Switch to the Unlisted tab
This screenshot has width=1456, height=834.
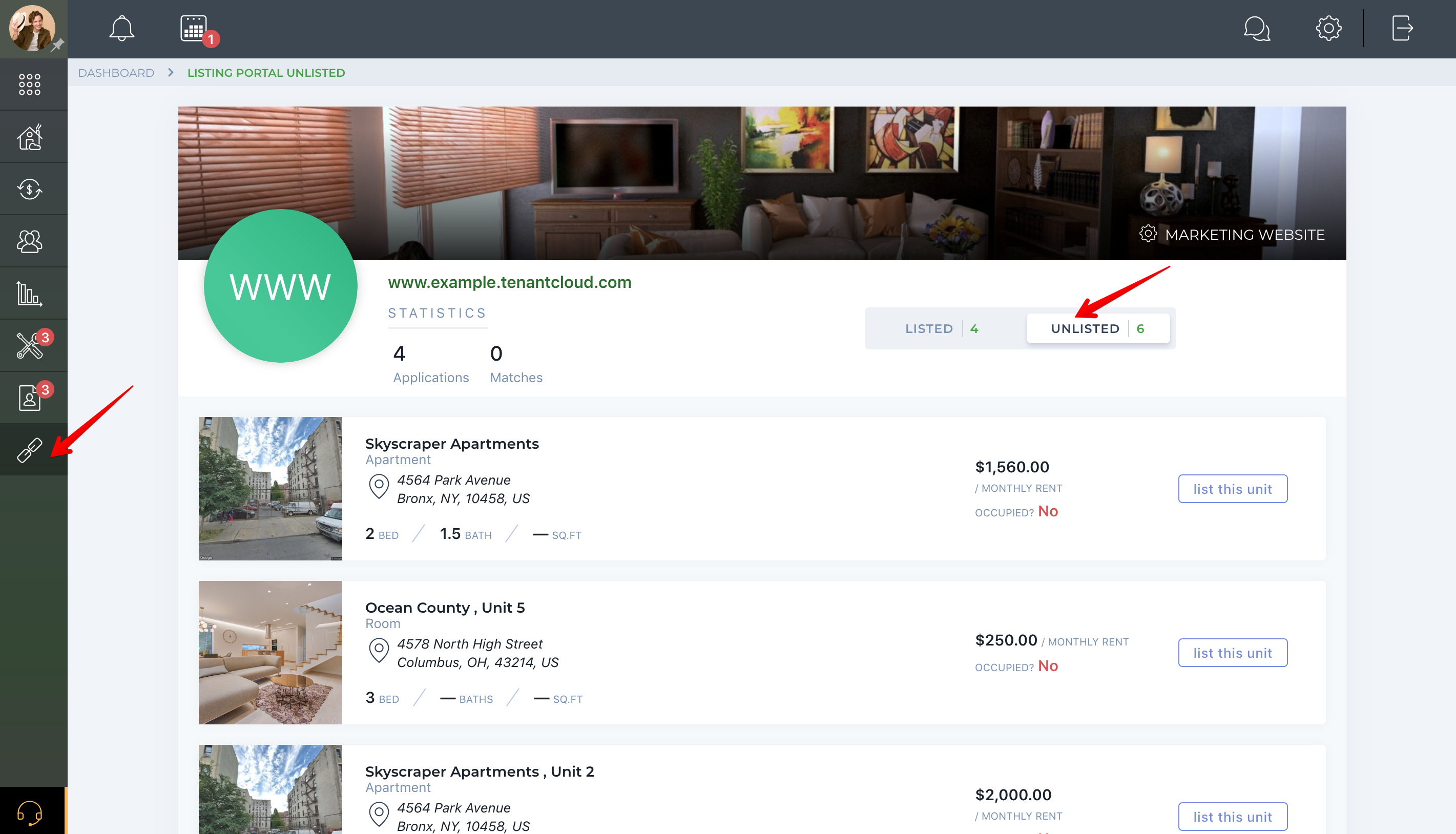1098,328
